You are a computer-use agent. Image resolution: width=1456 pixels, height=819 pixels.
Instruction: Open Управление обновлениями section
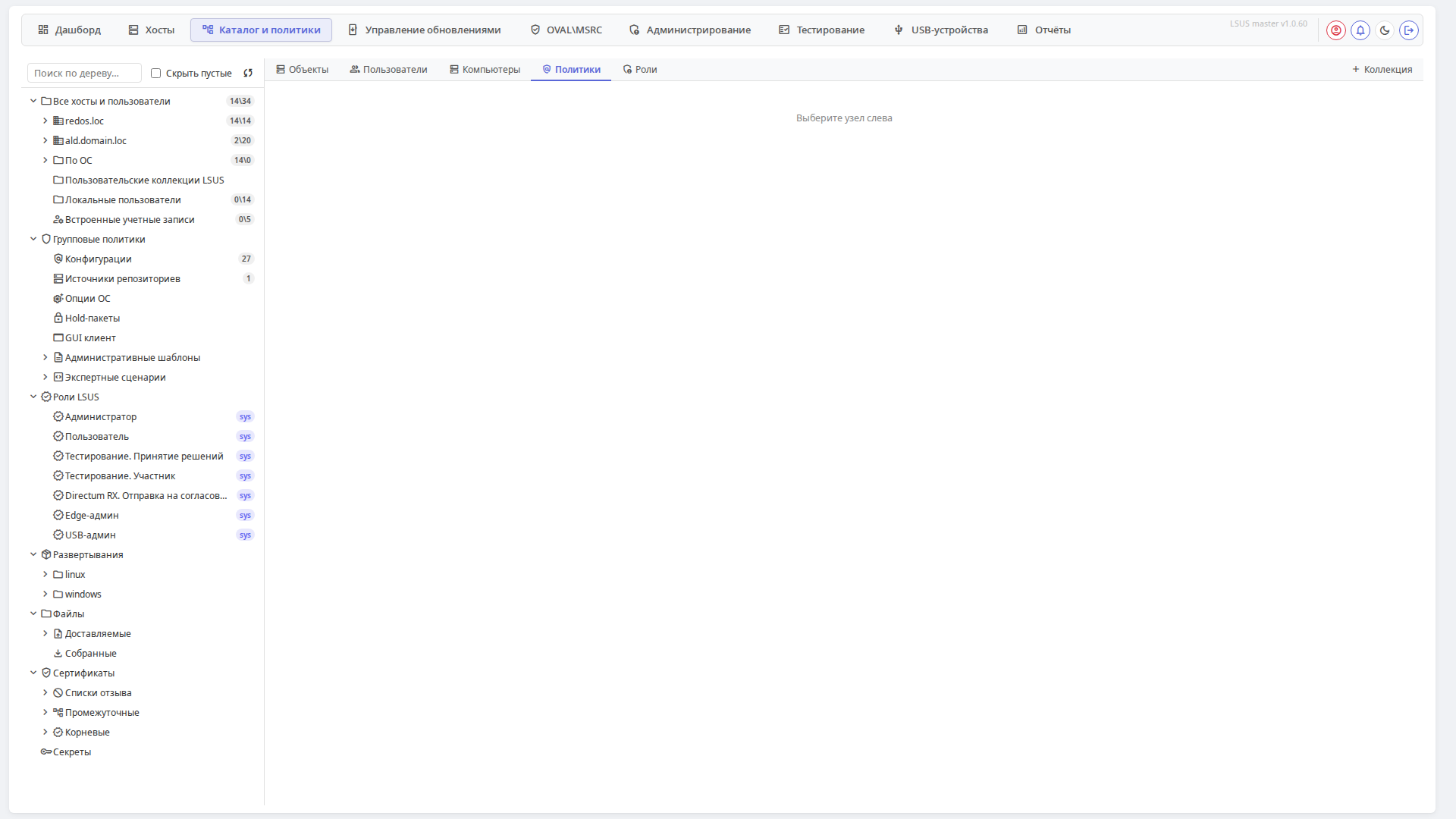tap(425, 30)
